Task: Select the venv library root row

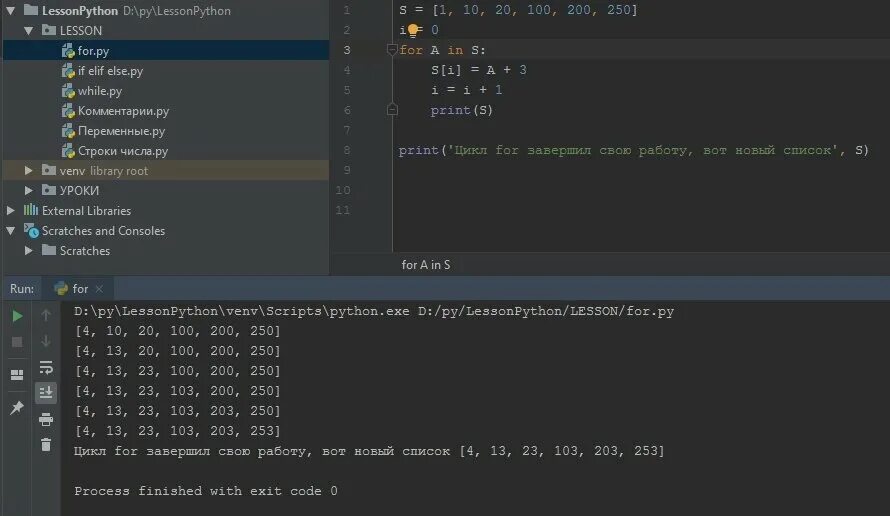Action: [x=166, y=170]
